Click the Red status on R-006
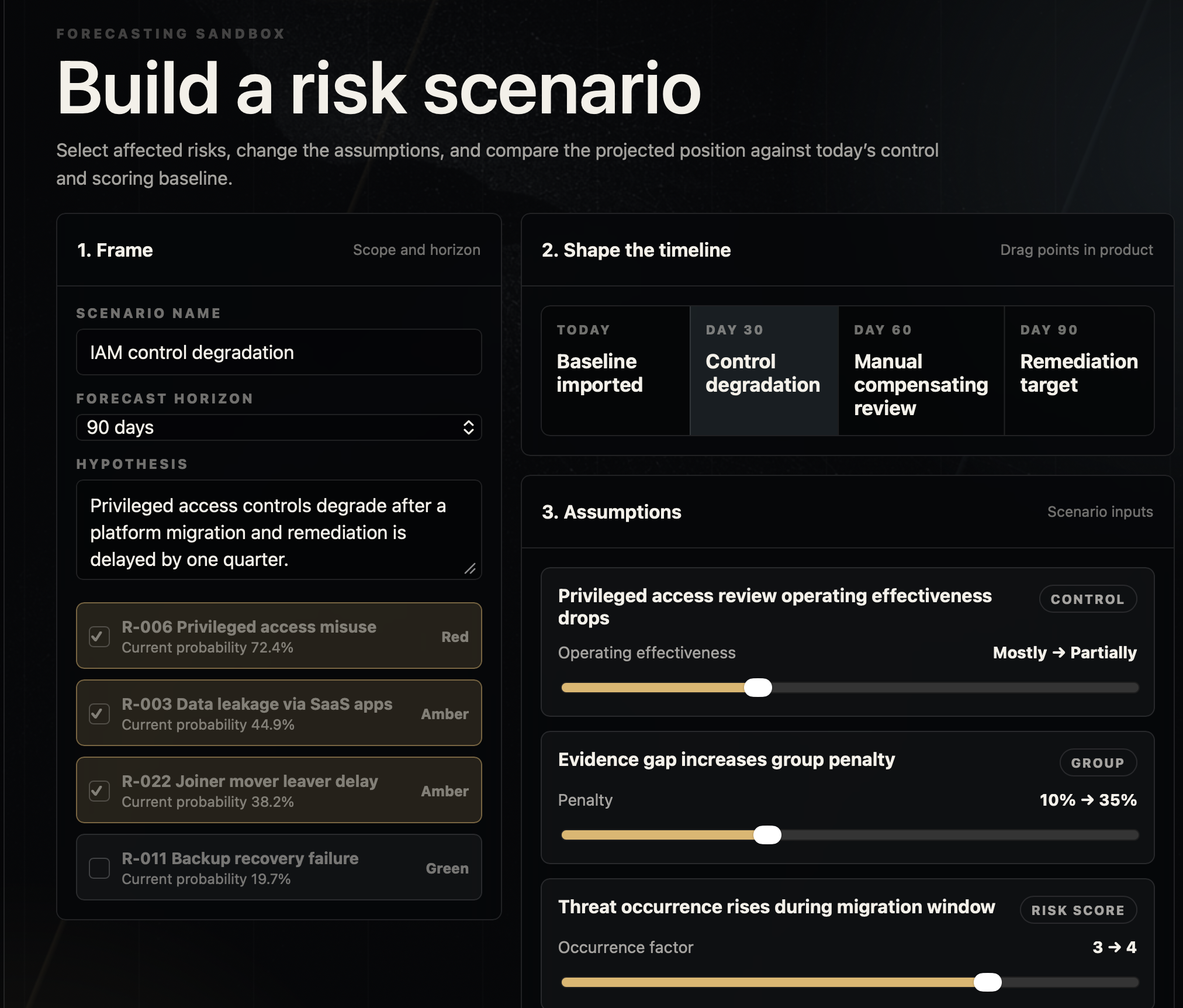Viewport: 1183px width, 1008px height. [x=455, y=637]
